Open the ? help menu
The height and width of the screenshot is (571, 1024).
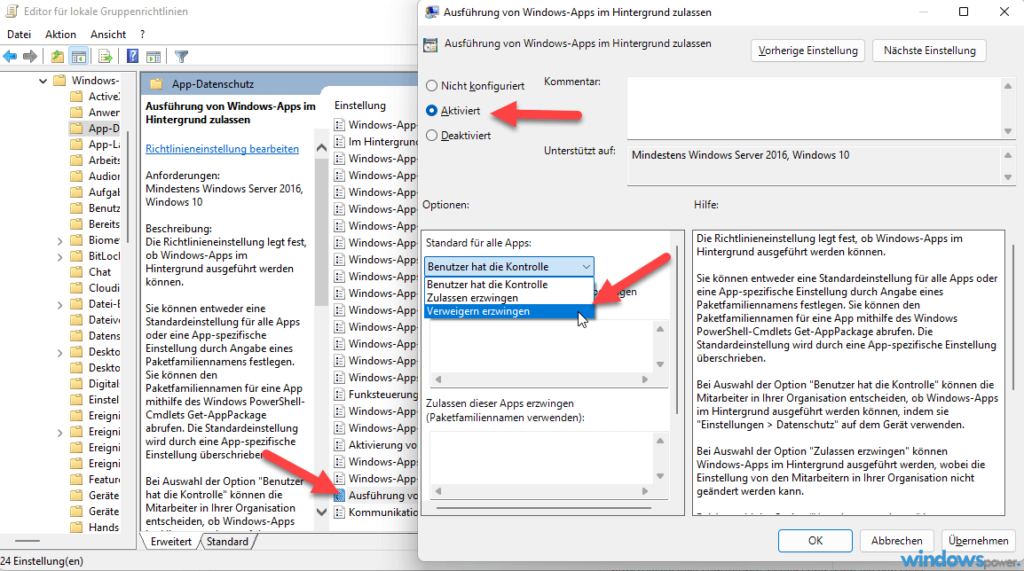click(142, 34)
